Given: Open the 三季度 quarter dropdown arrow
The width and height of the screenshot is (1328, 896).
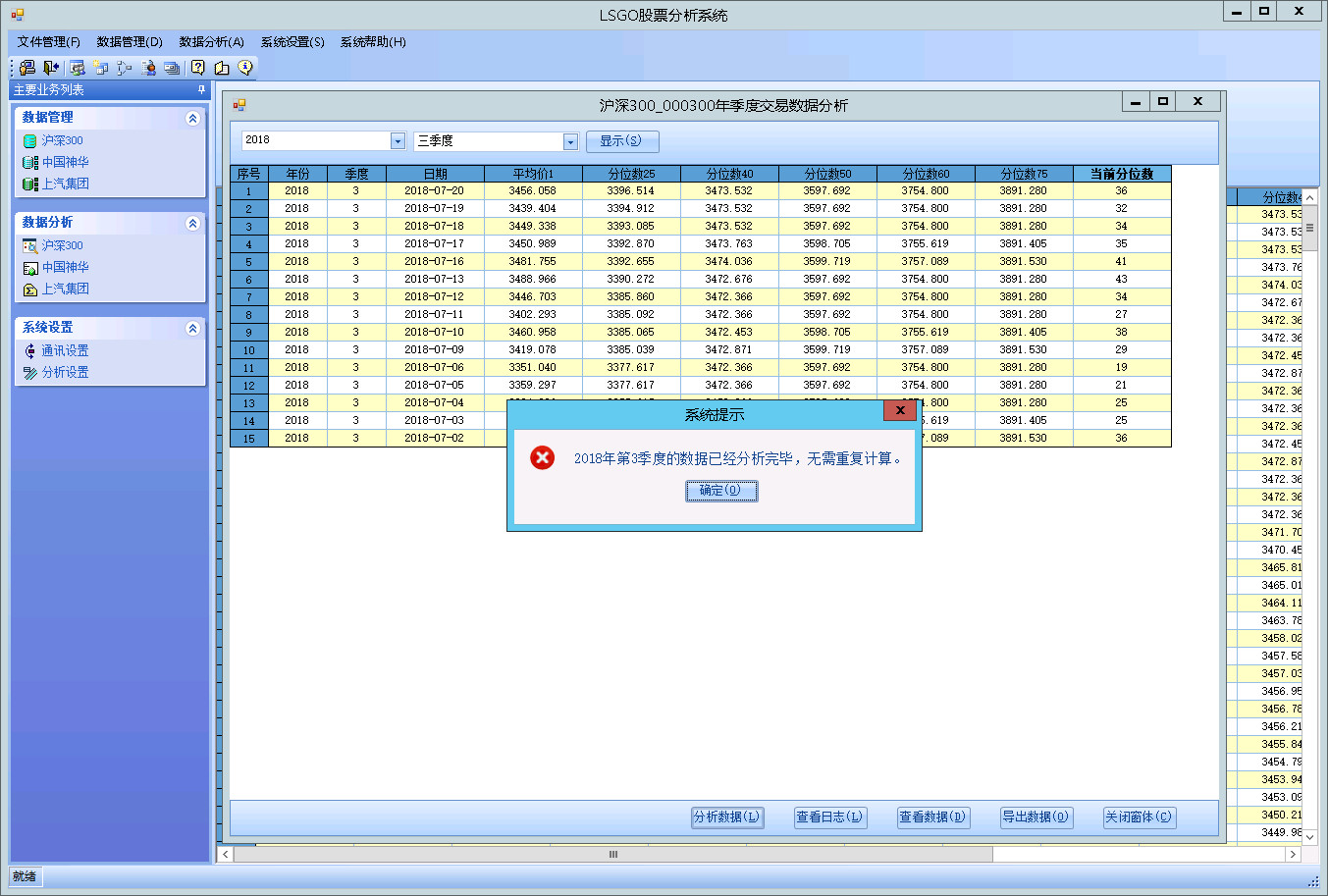Looking at the screenshot, I should pyautogui.click(x=570, y=141).
